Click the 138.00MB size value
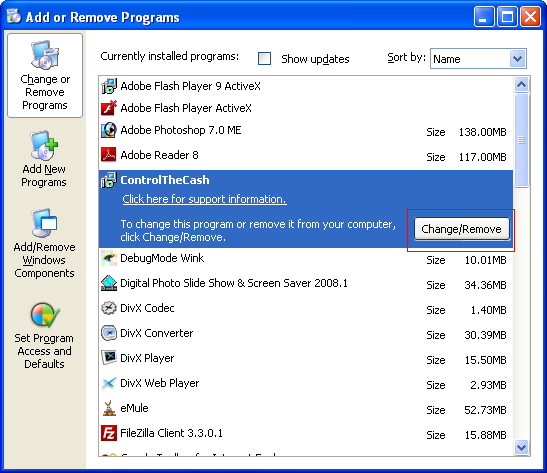Viewport: 547px width, 473px height. click(x=482, y=132)
